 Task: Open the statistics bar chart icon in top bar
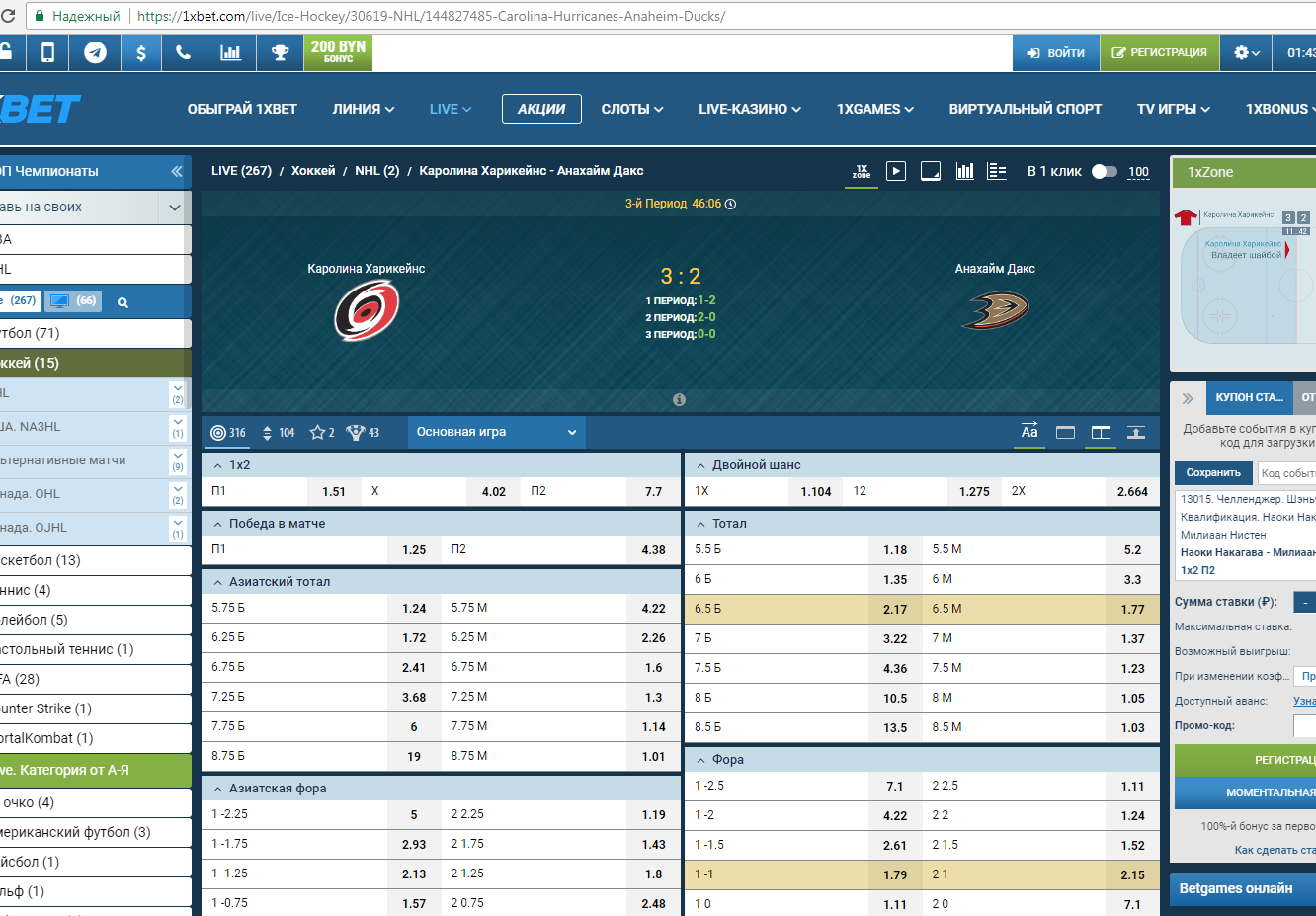[230, 53]
